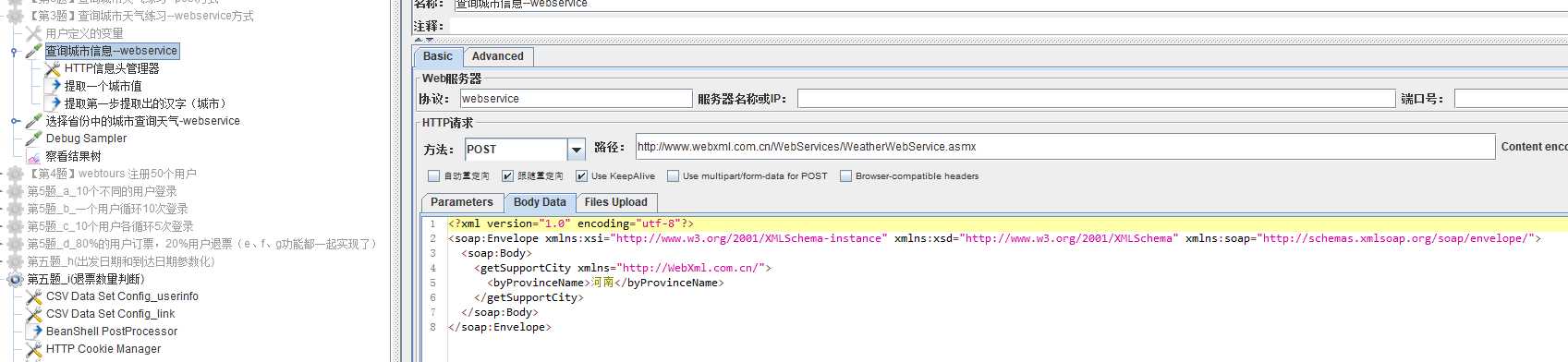Click the 第5题_b thread group gear icon
This screenshot has width=1568, height=362.
(x=16, y=209)
